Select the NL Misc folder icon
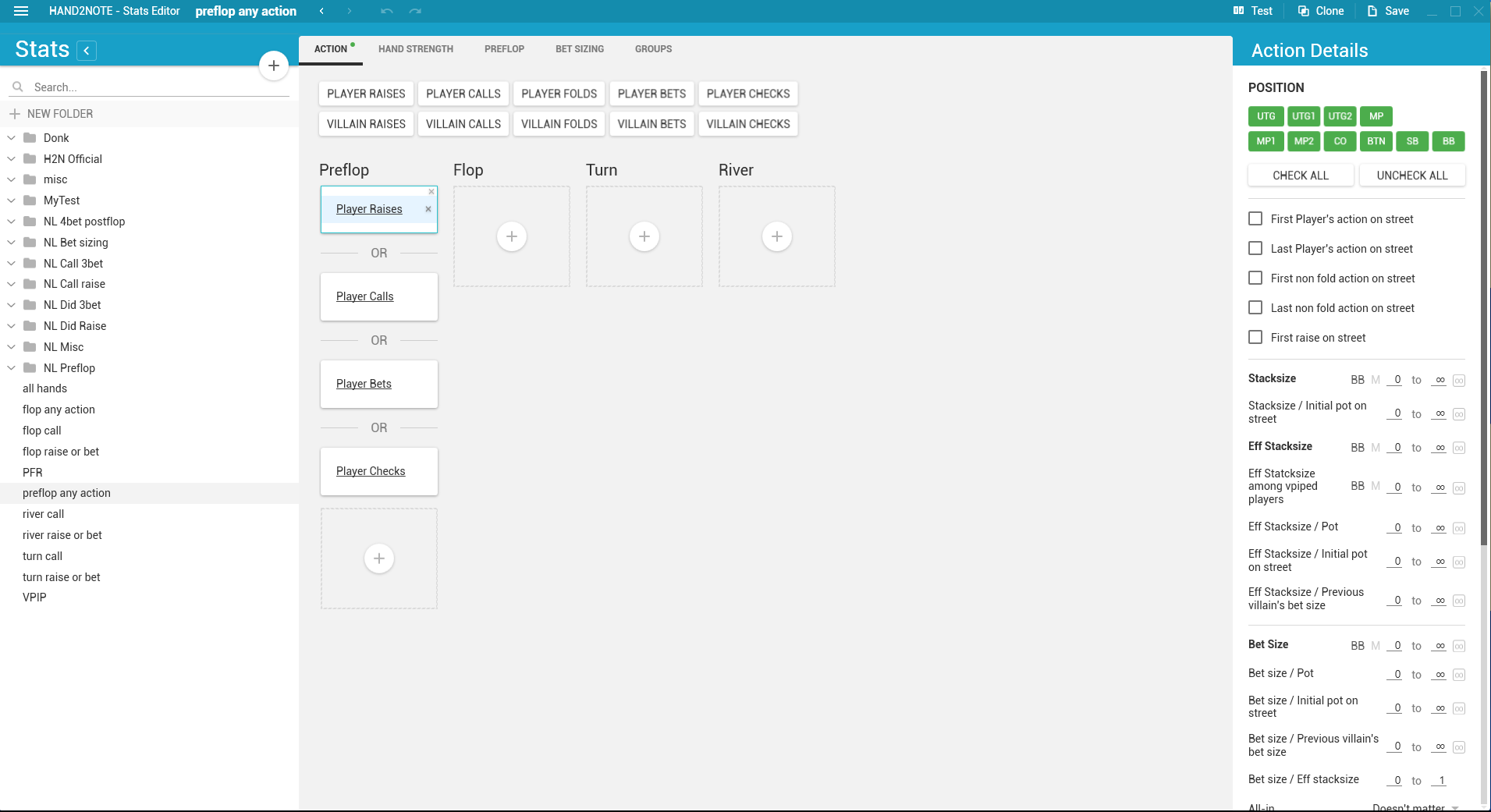The height and width of the screenshot is (812, 1491). (30, 347)
